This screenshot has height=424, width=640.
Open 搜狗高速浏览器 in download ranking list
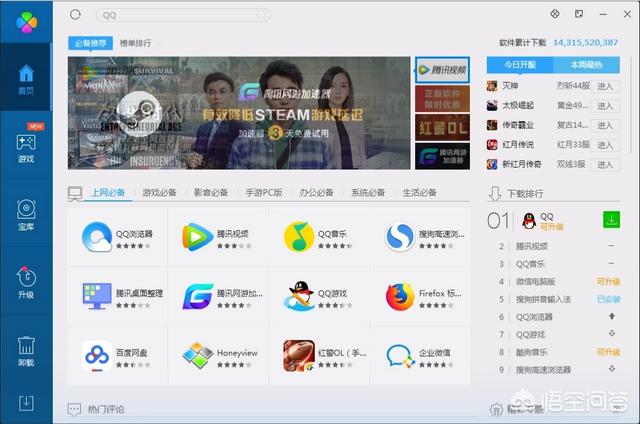click(x=543, y=370)
